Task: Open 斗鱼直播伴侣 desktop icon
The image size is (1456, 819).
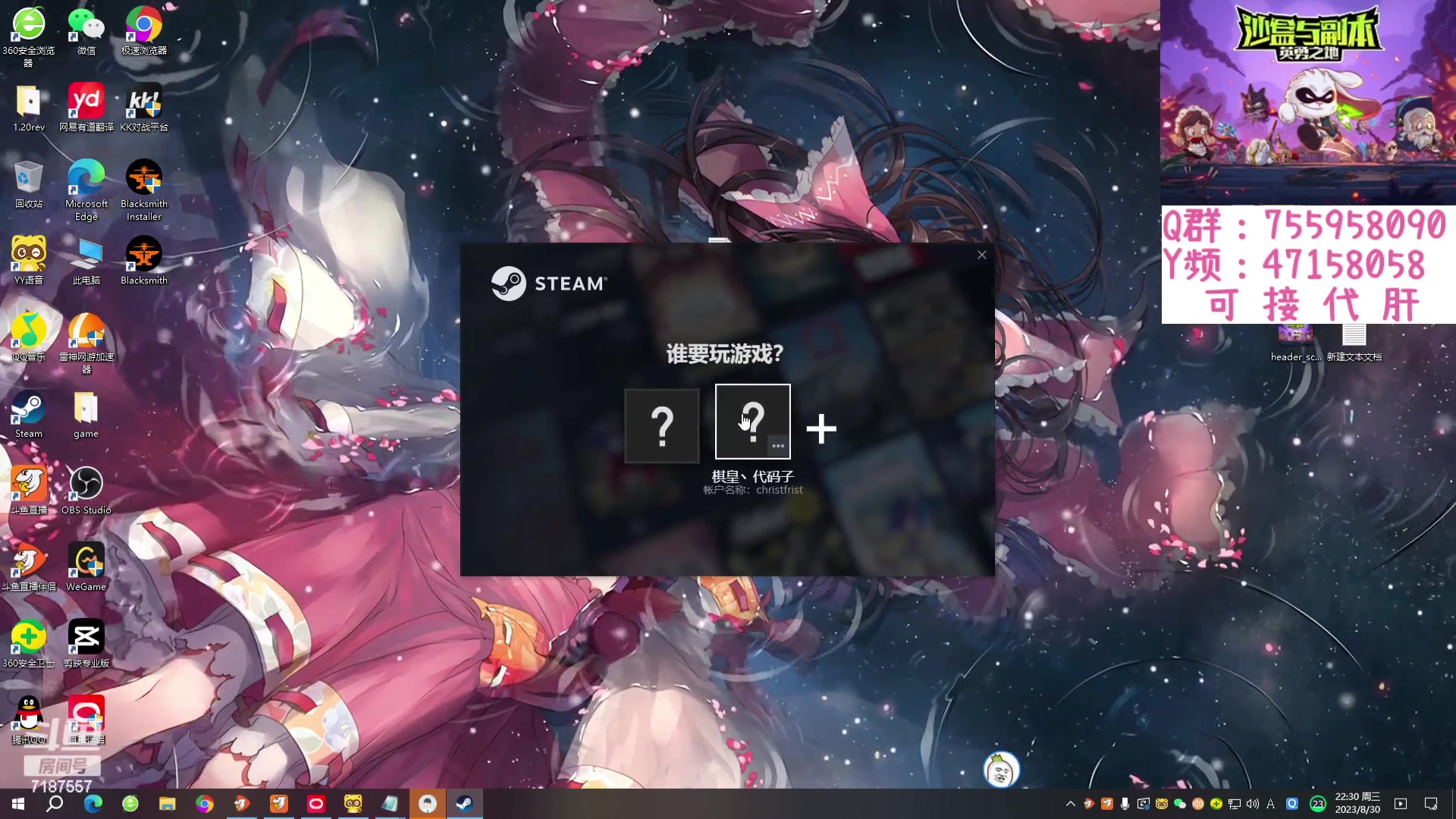Action: pyautogui.click(x=29, y=568)
